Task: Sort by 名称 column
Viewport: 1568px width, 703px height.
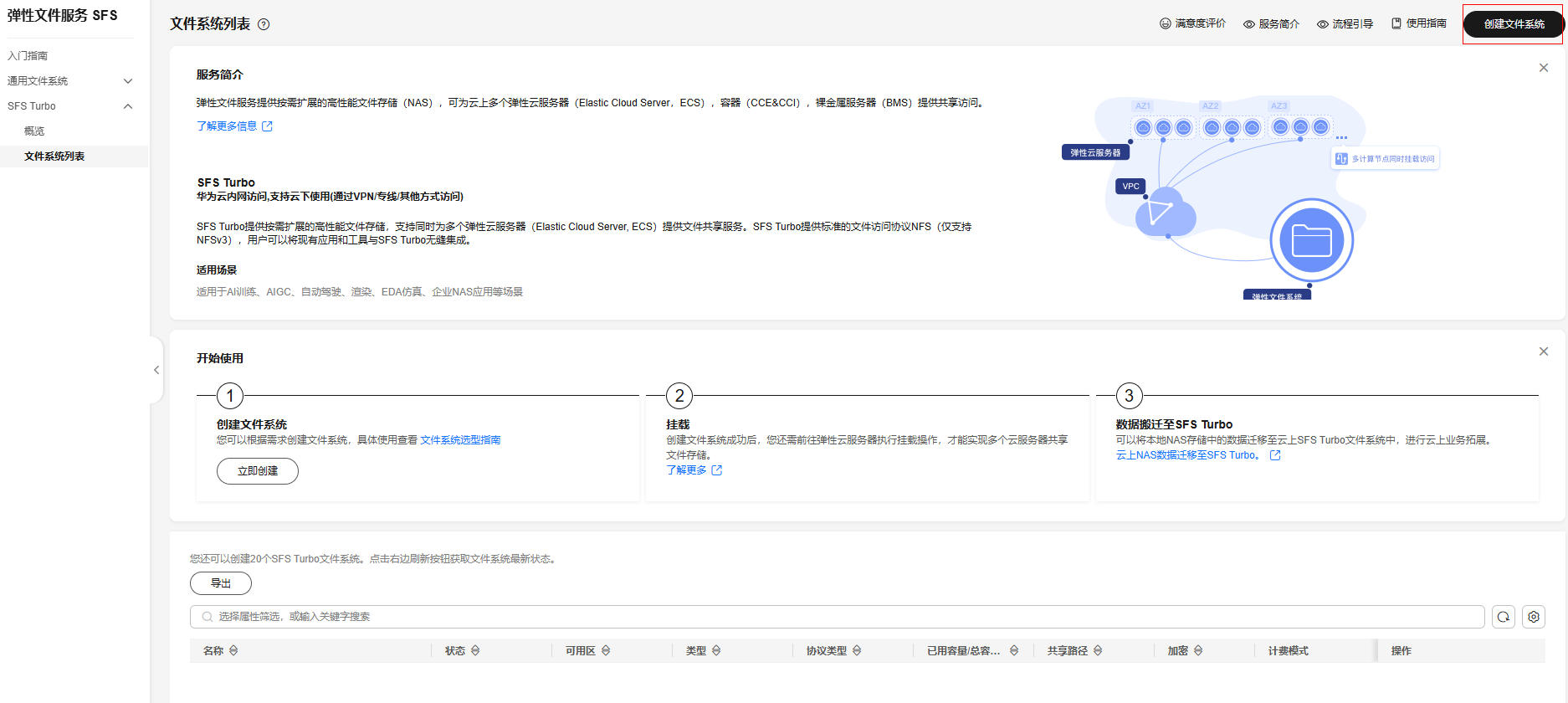Action: pyautogui.click(x=233, y=651)
